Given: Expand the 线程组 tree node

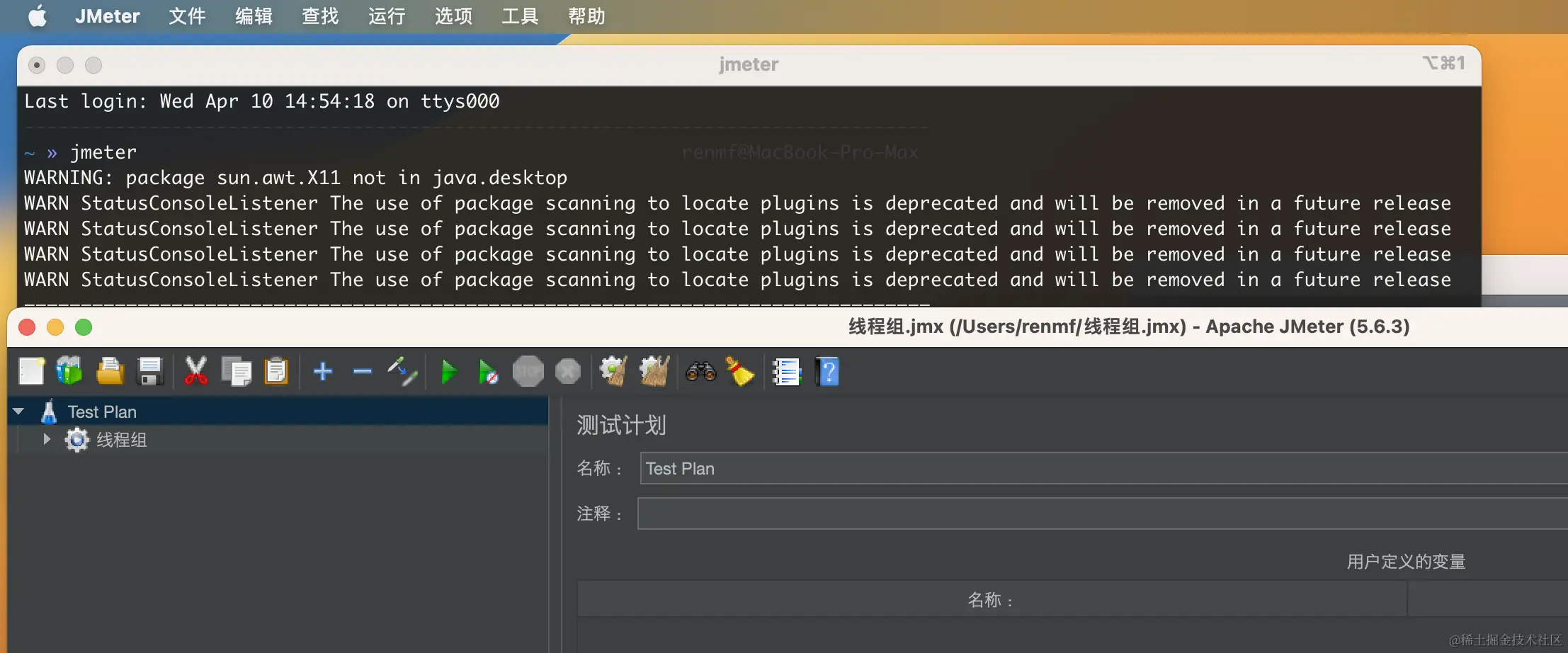Looking at the screenshot, I should pyautogui.click(x=47, y=439).
